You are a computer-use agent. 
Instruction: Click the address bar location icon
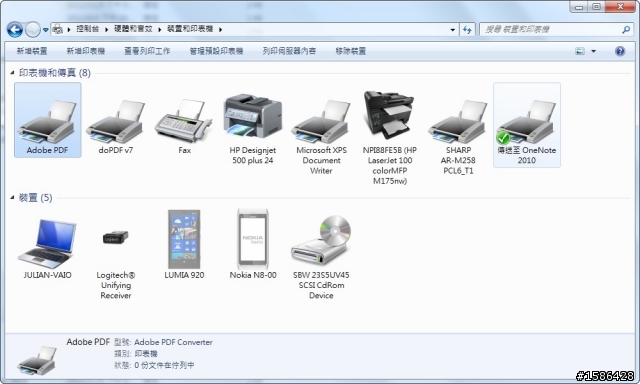[x=58, y=29]
